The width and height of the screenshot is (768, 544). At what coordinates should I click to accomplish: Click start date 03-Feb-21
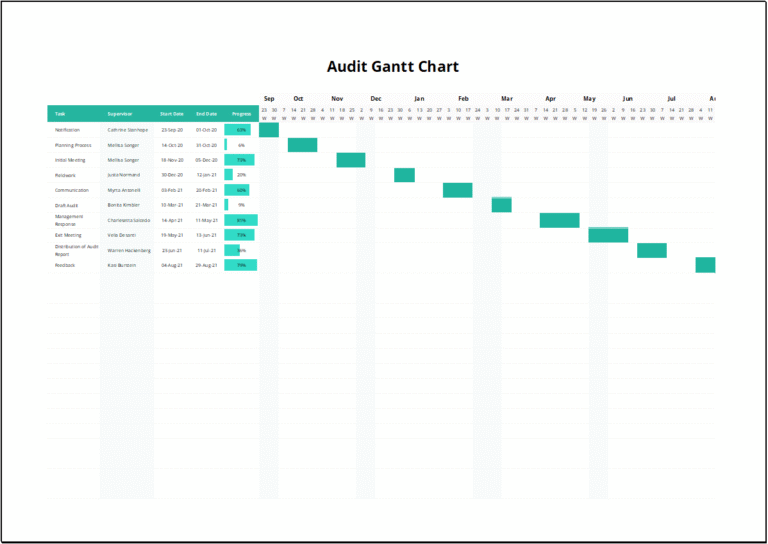[172, 190]
